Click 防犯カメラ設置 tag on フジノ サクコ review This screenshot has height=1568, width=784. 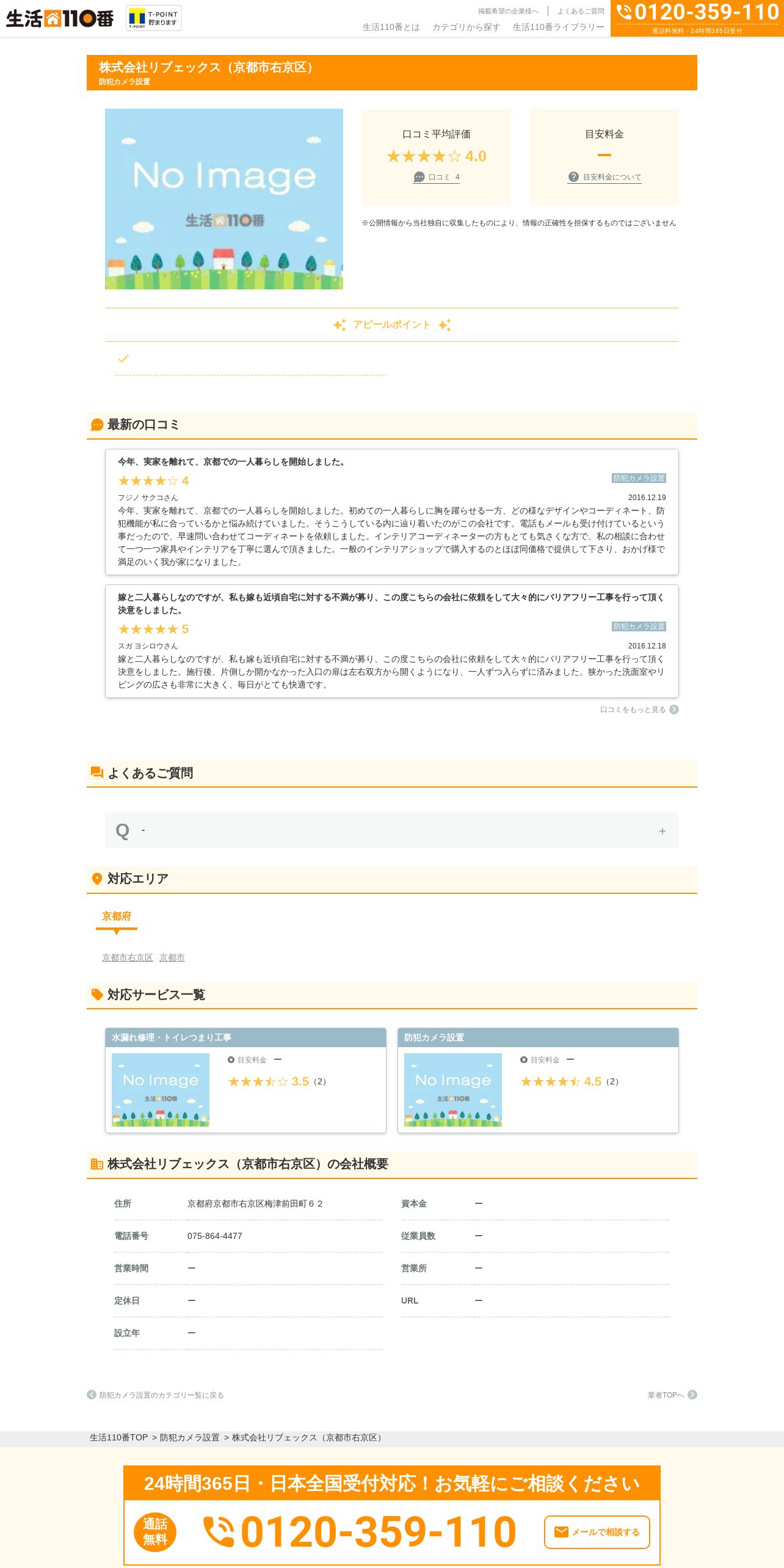tap(639, 478)
